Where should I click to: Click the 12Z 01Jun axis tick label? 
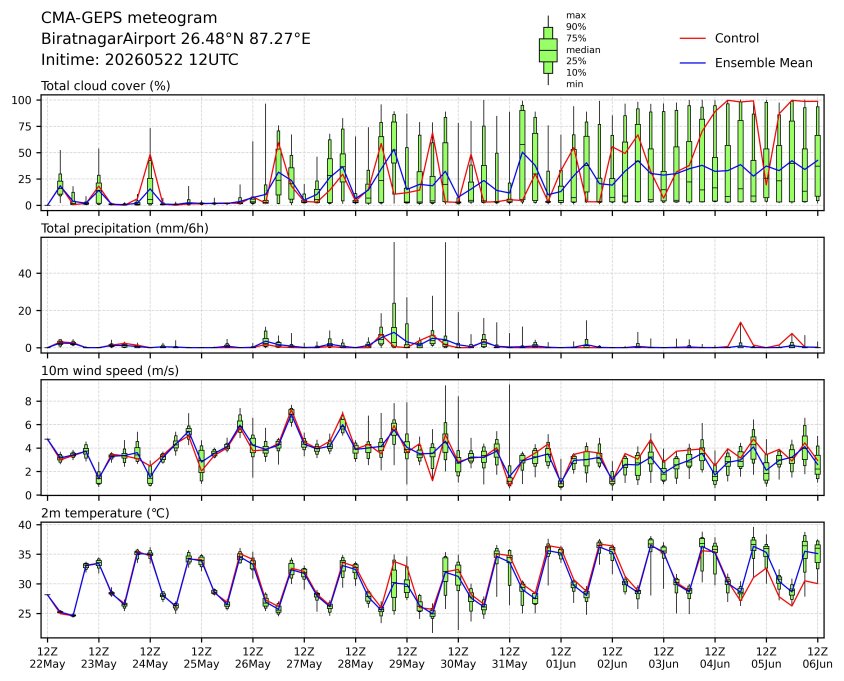(x=561, y=658)
